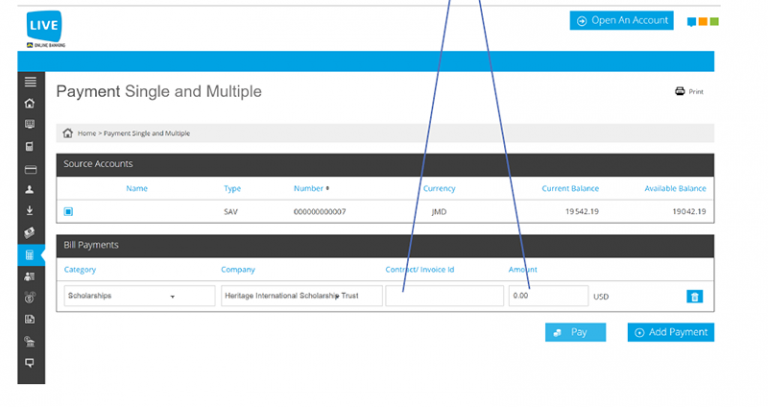Click the Open An Account button
Viewport: 768px width, 407px height.
(x=621, y=20)
